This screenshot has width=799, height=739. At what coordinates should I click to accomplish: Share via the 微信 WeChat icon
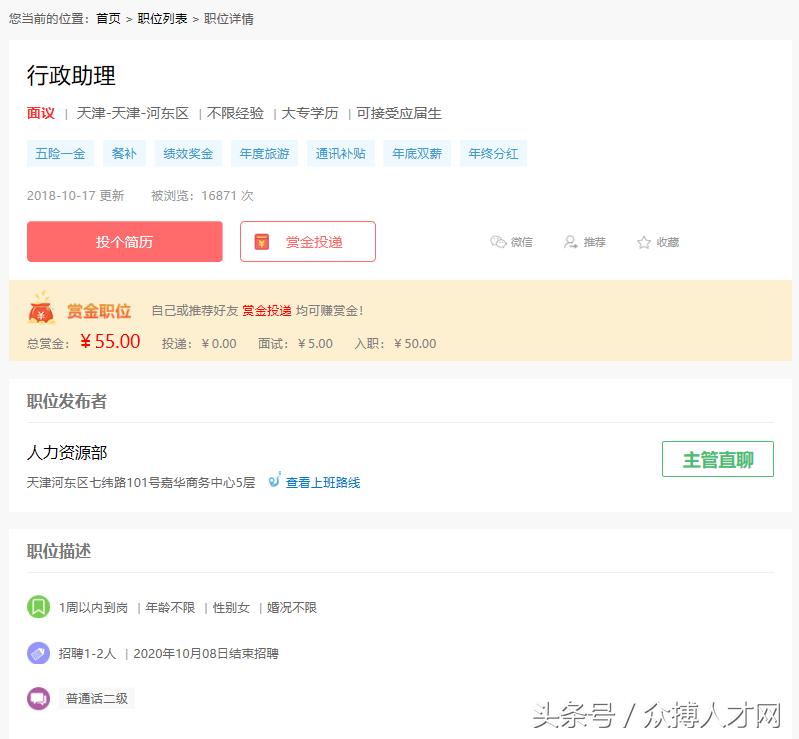pyautogui.click(x=498, y=242)
